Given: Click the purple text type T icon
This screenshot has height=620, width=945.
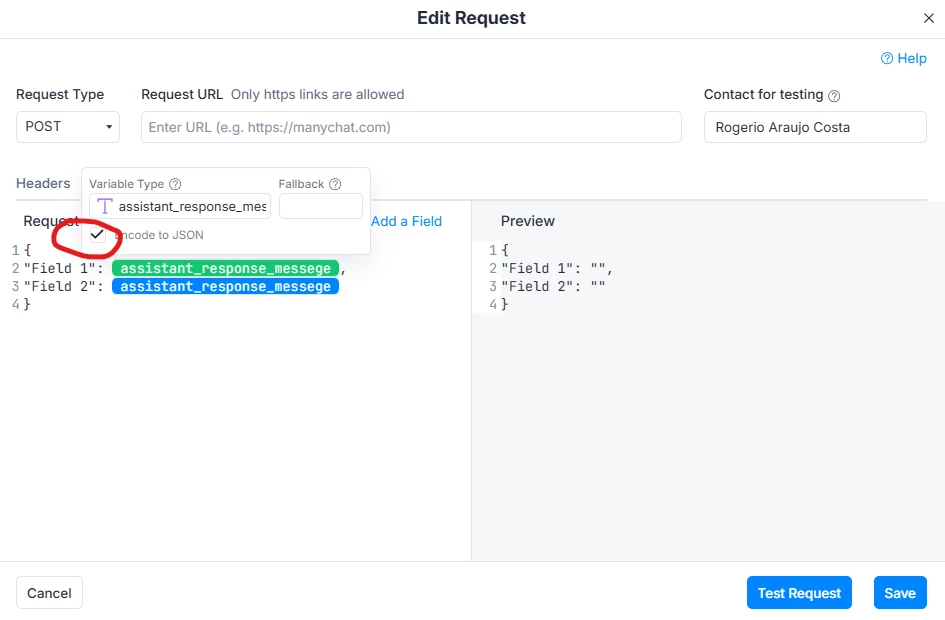Looking at the screenshot, I should coord(105,207).
